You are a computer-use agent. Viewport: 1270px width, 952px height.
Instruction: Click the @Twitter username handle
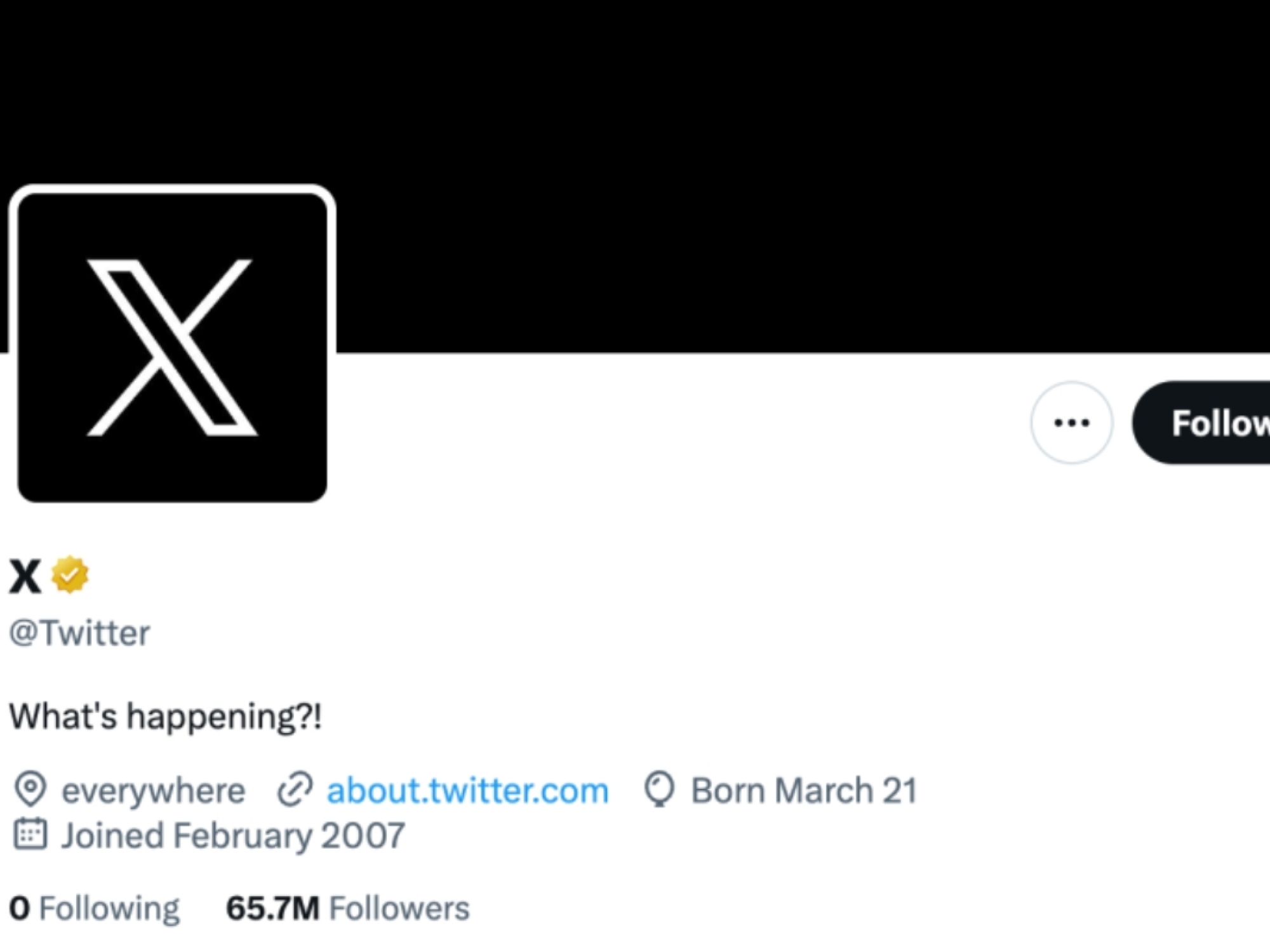(79, 631)
